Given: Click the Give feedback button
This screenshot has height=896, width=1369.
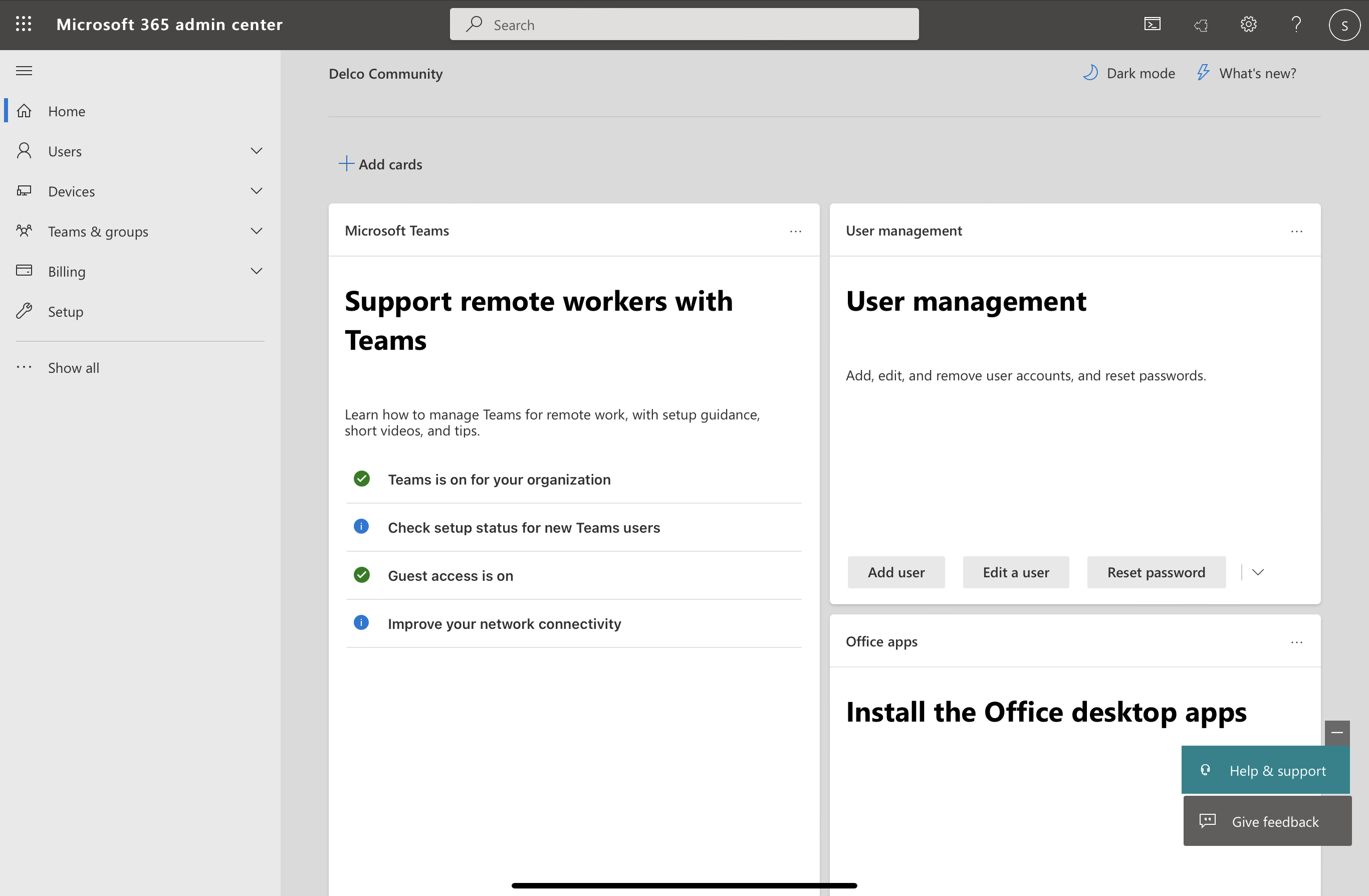Looking at the screenshot, I should [1267, 821].
